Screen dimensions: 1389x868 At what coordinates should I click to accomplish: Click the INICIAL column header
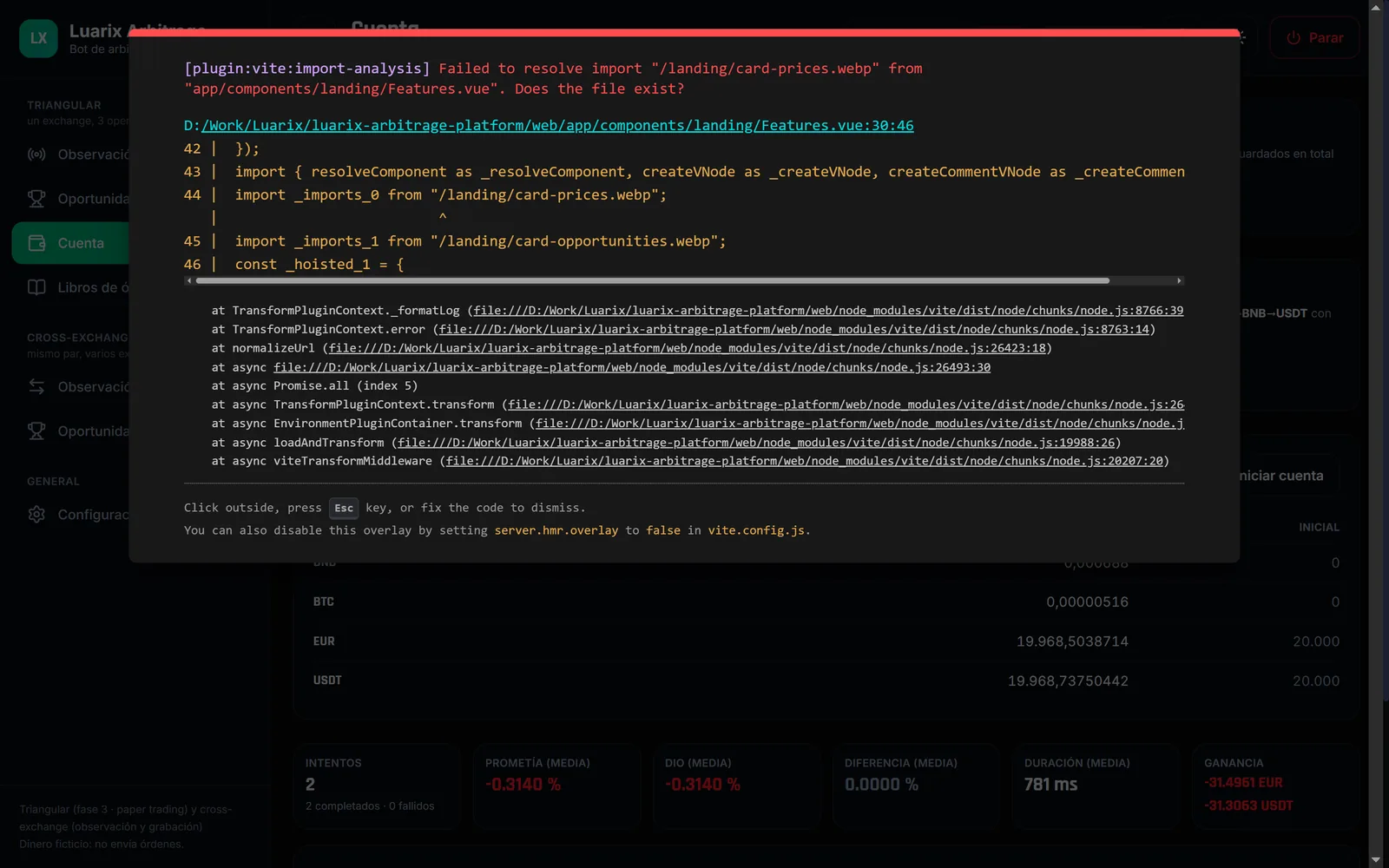[x=1319, y=528]
